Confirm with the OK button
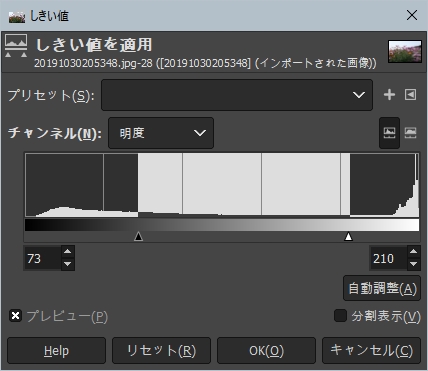 266,351
